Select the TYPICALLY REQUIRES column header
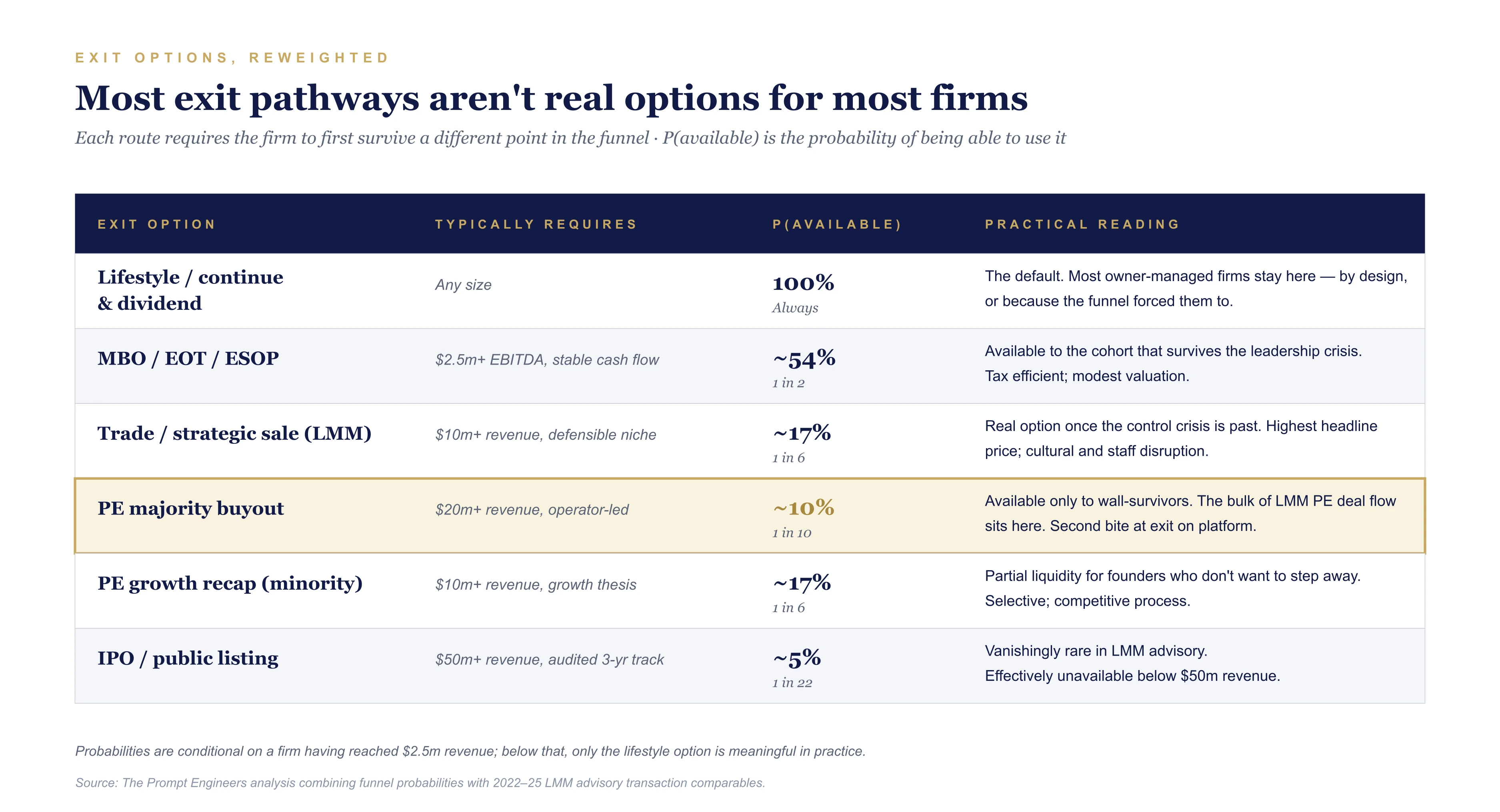The width and height of the screenshot is (1500, 812). click(x=536, y=224)
